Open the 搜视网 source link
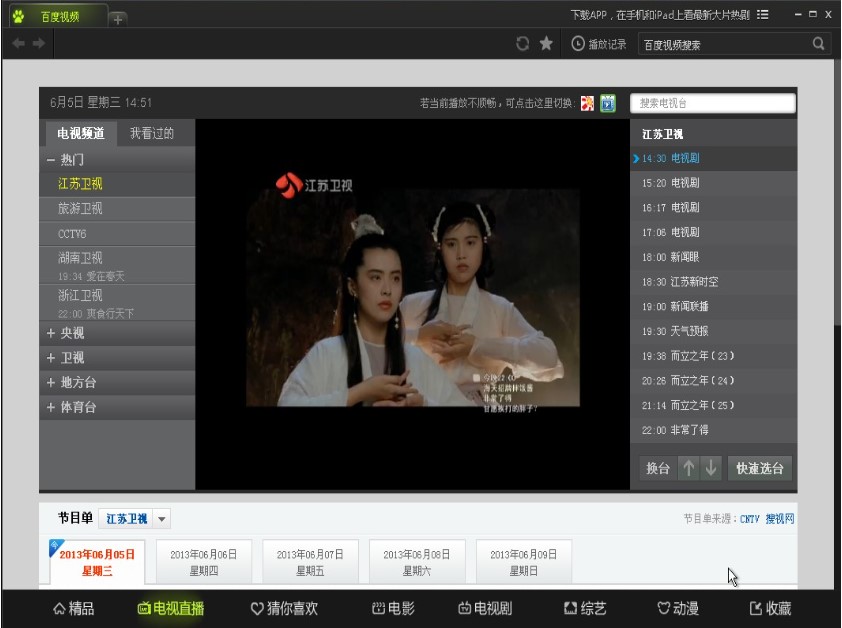 click(x=780, y=519)
